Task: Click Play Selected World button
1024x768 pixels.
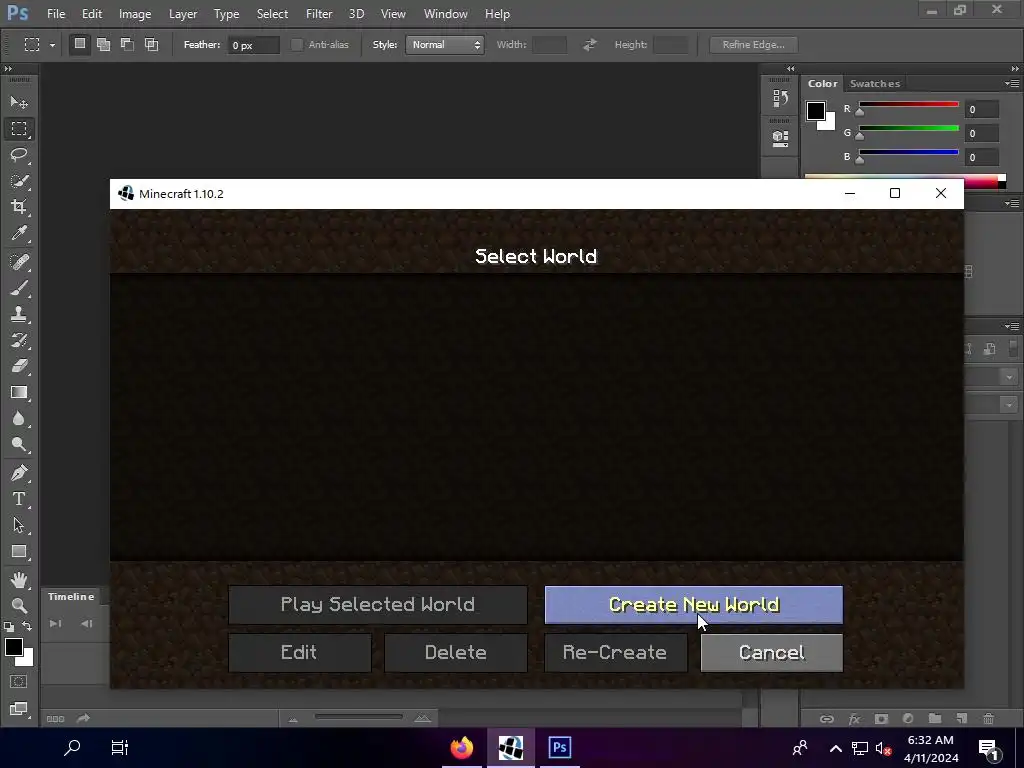Action: point(377,605)
